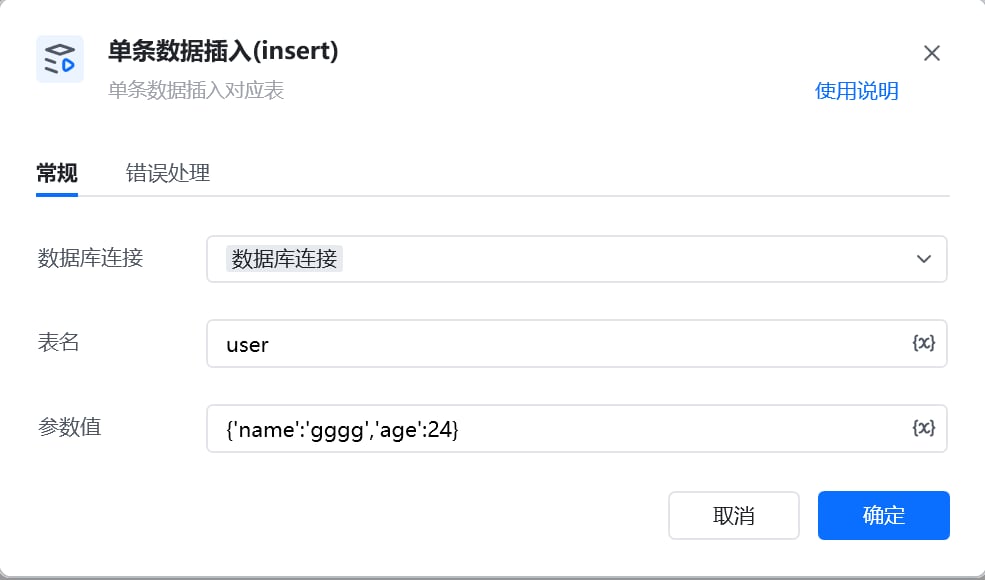The image size is (985, 580).
Task: Click the 取消 cancel button
Action: pyautogui.click(x=734, y=515)
